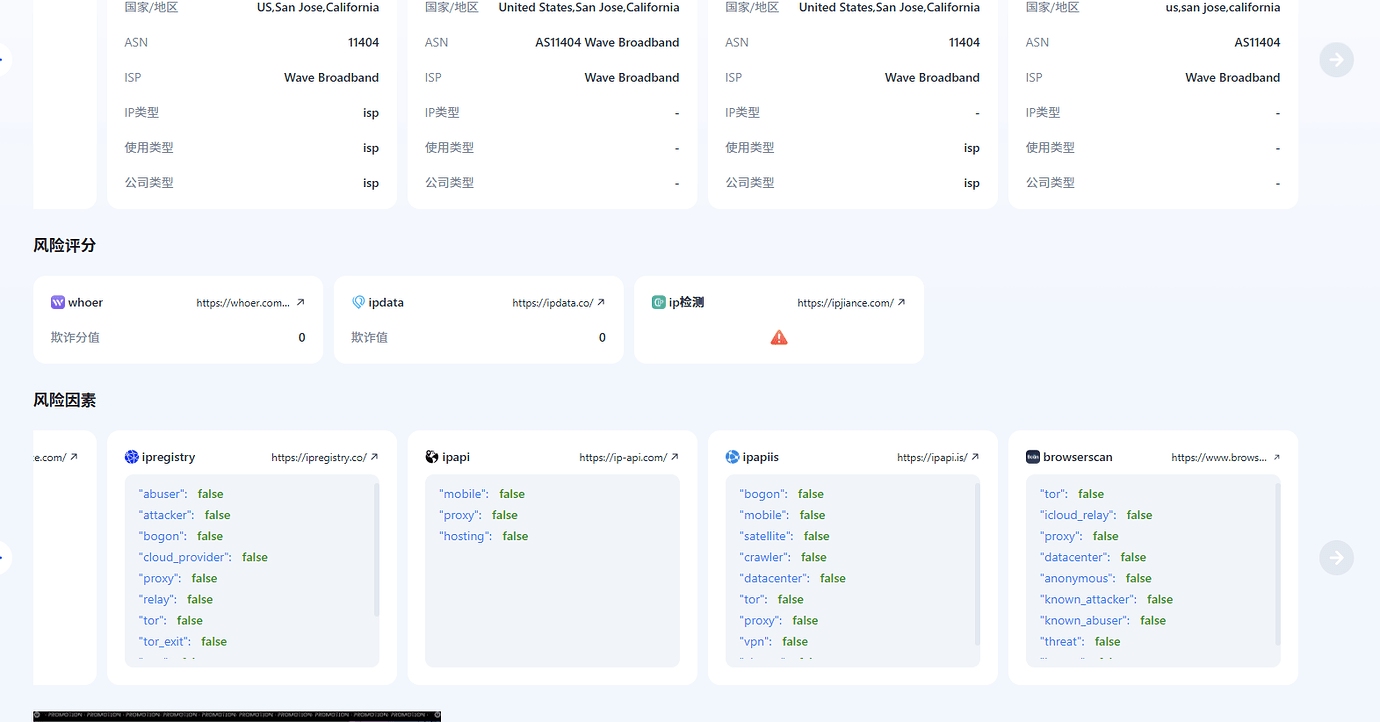The height and width of the screenshot is (722, 1380).
Task: Click the ipapiis logo icon
Action: [733, 457]
